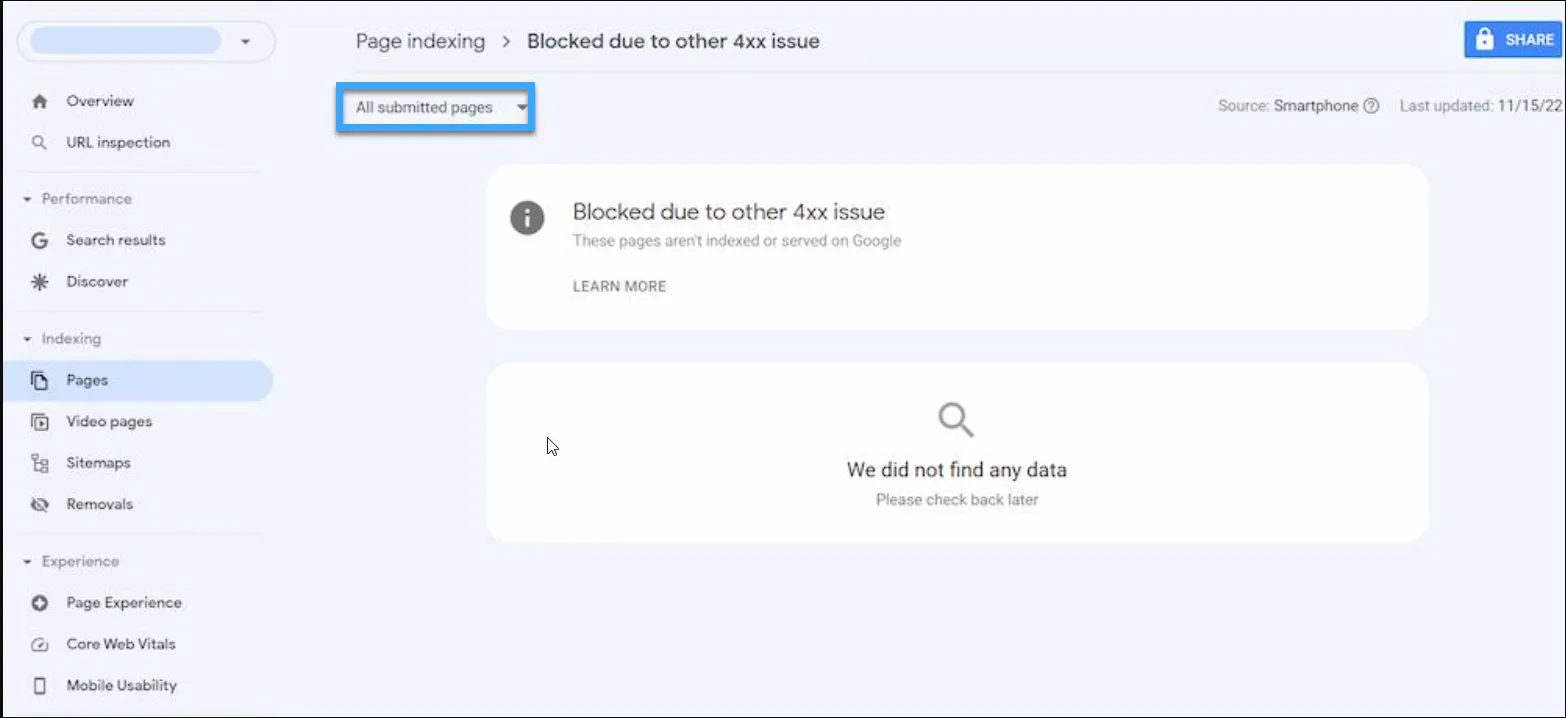
Task: Collapse the Indexing section
Action: click(27, 339)
